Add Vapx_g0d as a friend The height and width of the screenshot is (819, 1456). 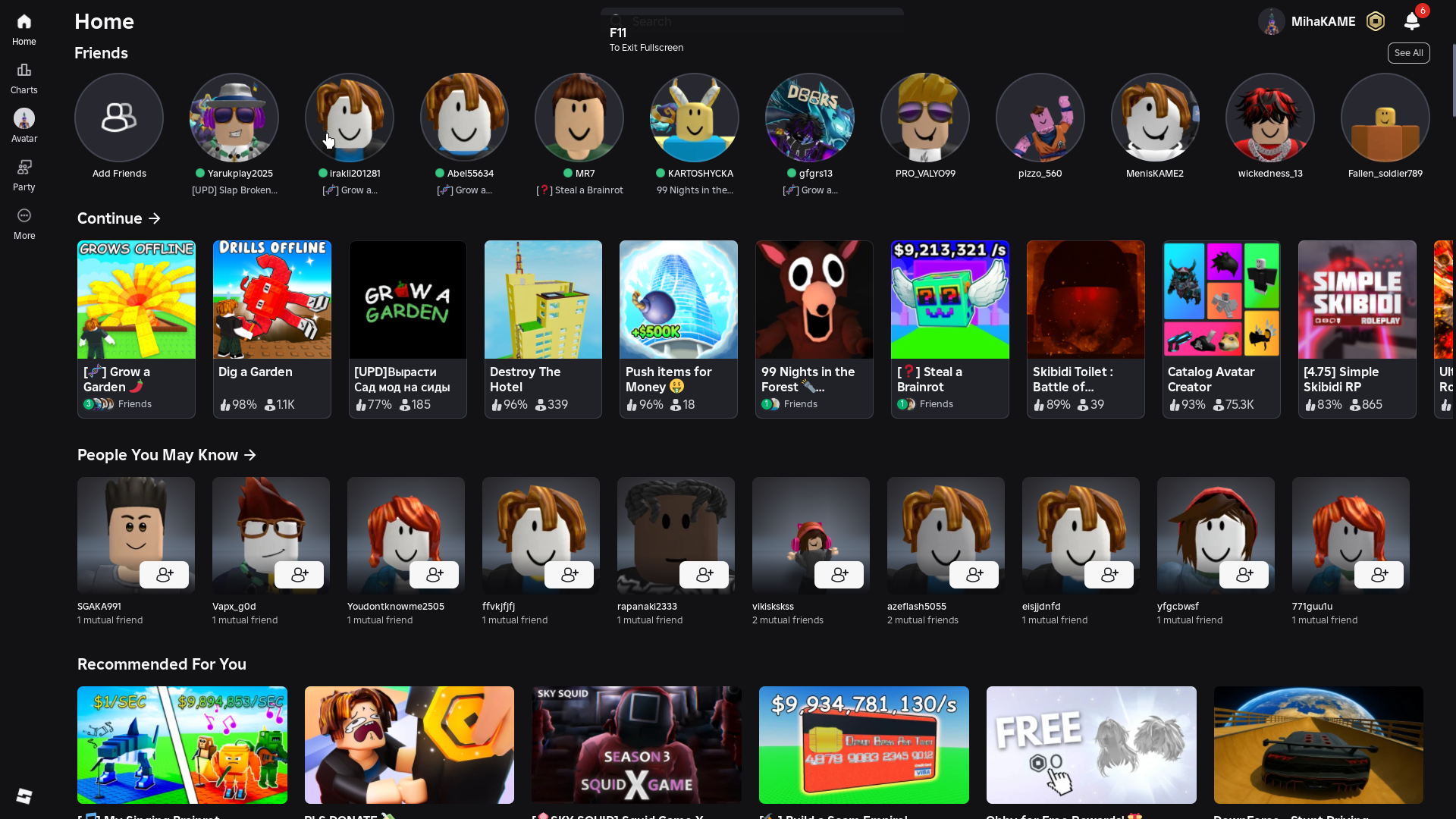point(299,575)
